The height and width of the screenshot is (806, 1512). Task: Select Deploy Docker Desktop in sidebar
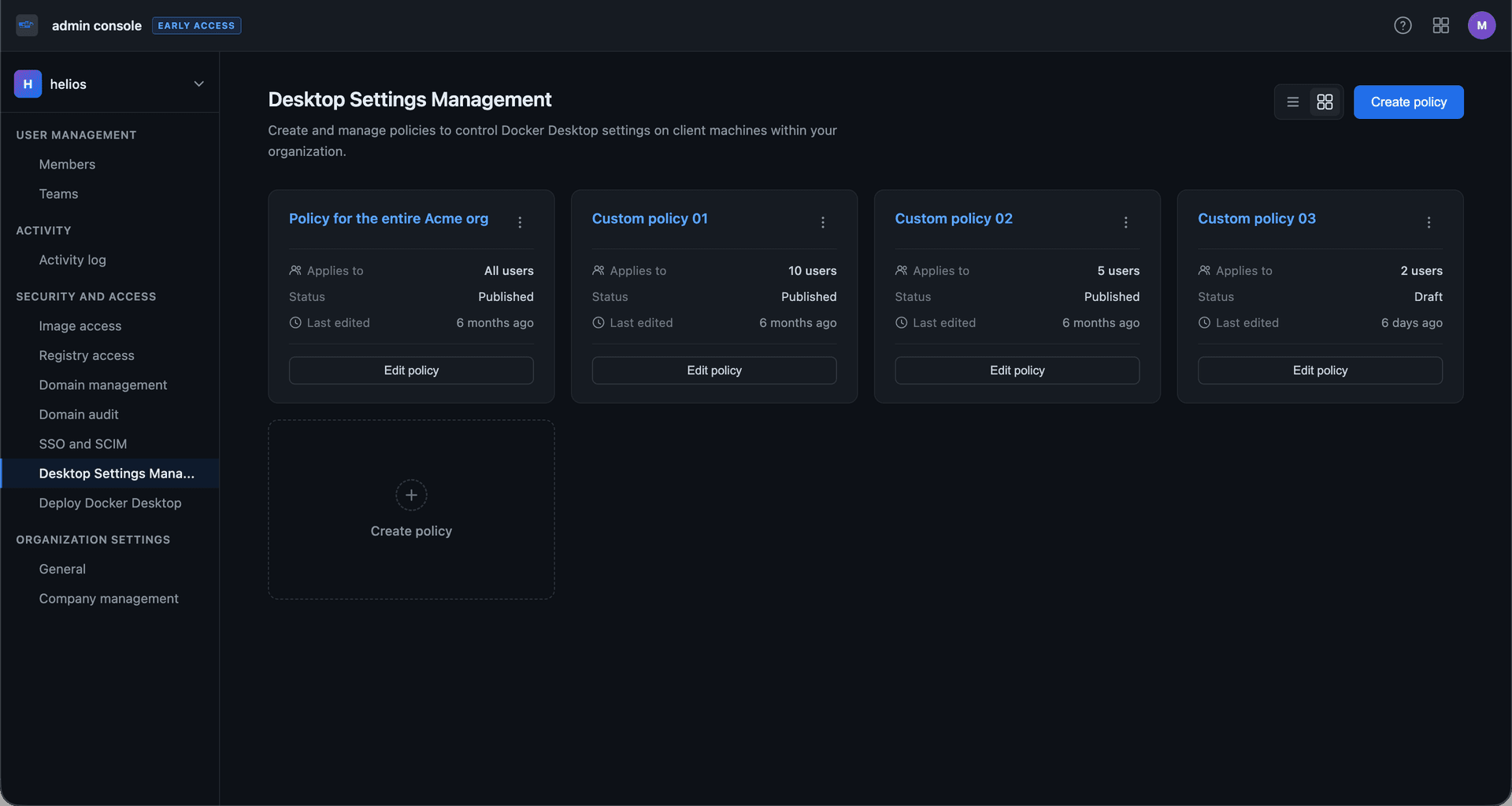click(x=110, y=503)
